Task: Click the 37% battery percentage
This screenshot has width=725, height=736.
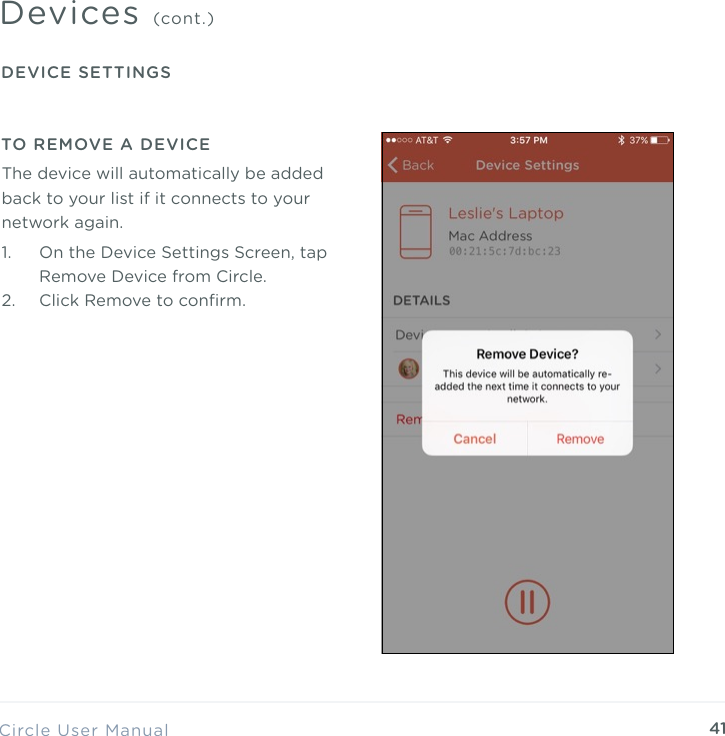Action: [638, 140]
